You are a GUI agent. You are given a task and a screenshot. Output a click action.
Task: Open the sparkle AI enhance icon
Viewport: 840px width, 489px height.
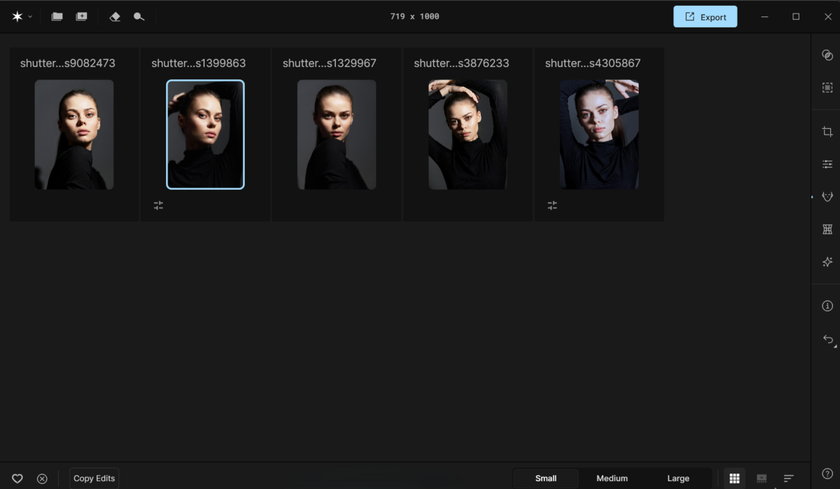(827, 262)
